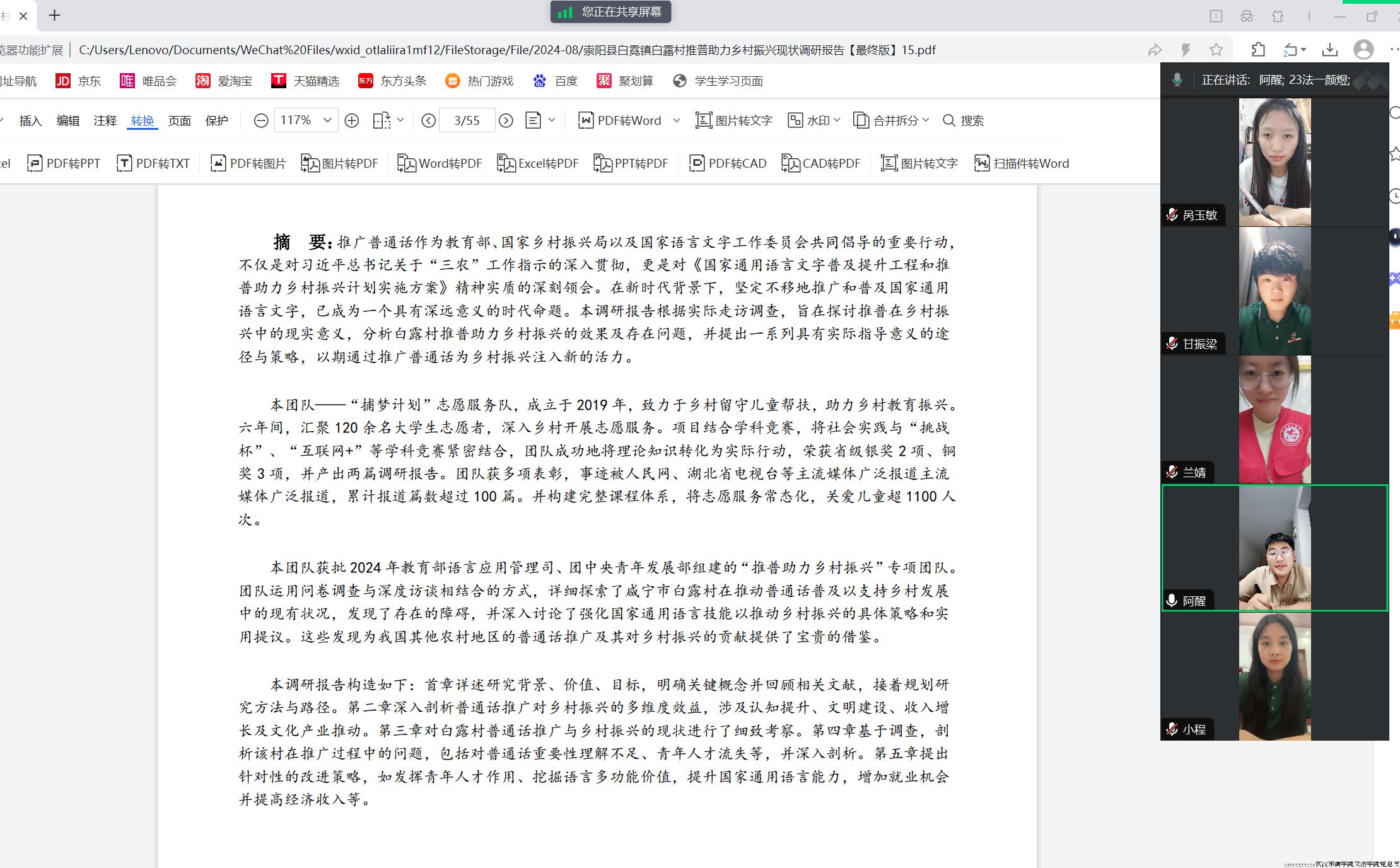
Task: Open the 保护 tab
Action: [x=216, y=120]
